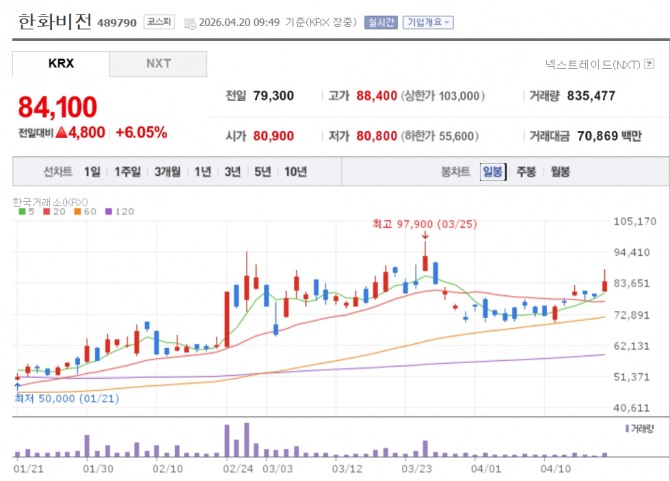Screen dimensions: 670x481
Task: Select the 일봉 daily candle option
Action: click(x=493, y=172)
